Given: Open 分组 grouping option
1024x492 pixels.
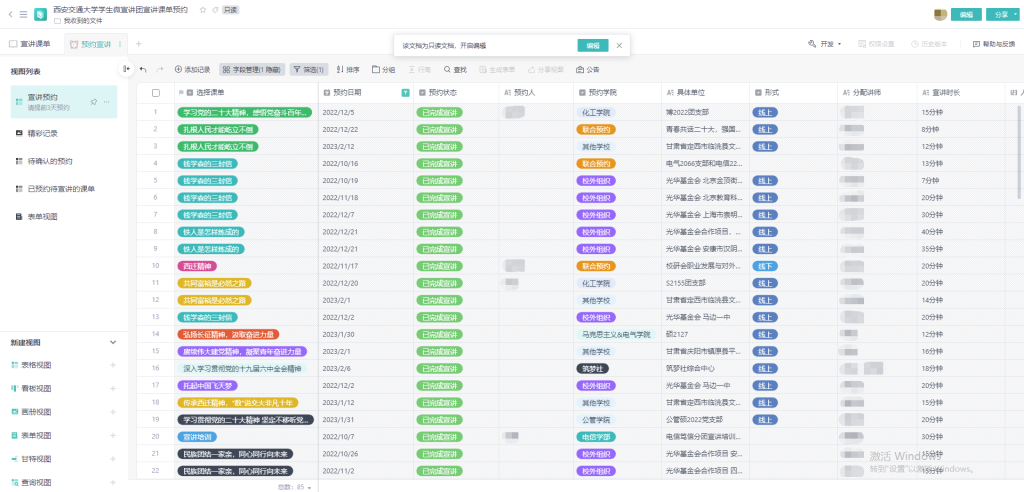Looking at the screenshot, I should point(384,69).
